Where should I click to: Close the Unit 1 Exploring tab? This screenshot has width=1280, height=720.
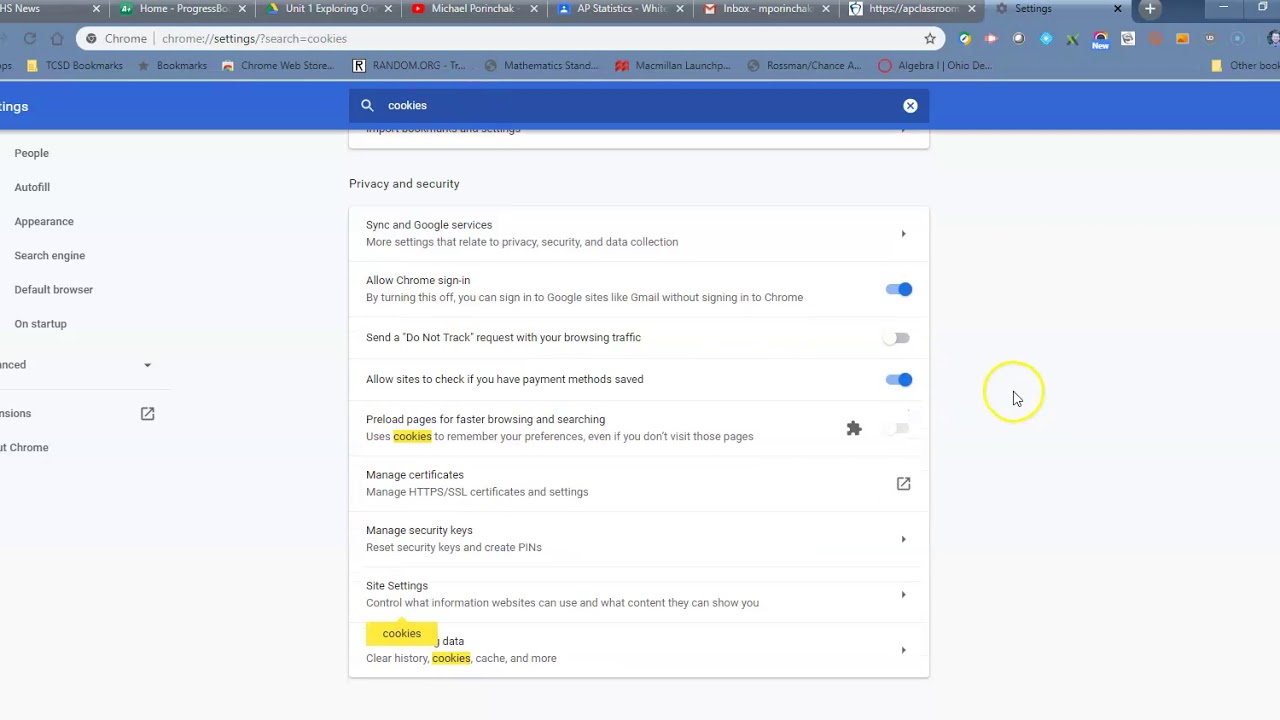pyautogui.click(x=386, y=9)
